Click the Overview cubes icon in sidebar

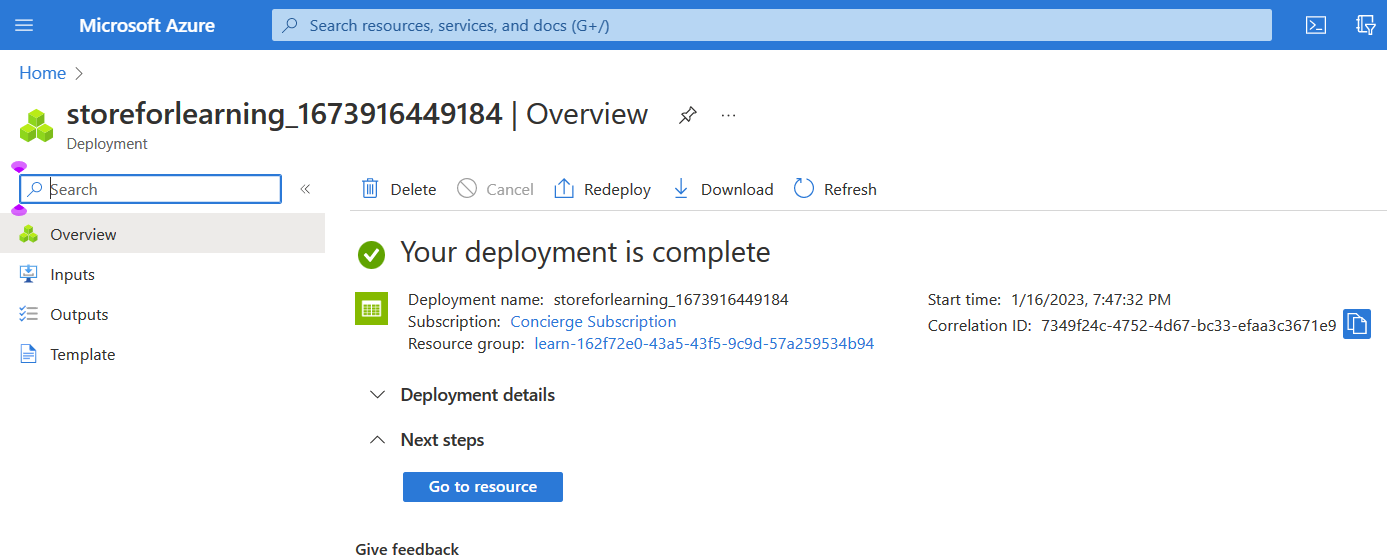pyautogui.click(x=28, y=234)
